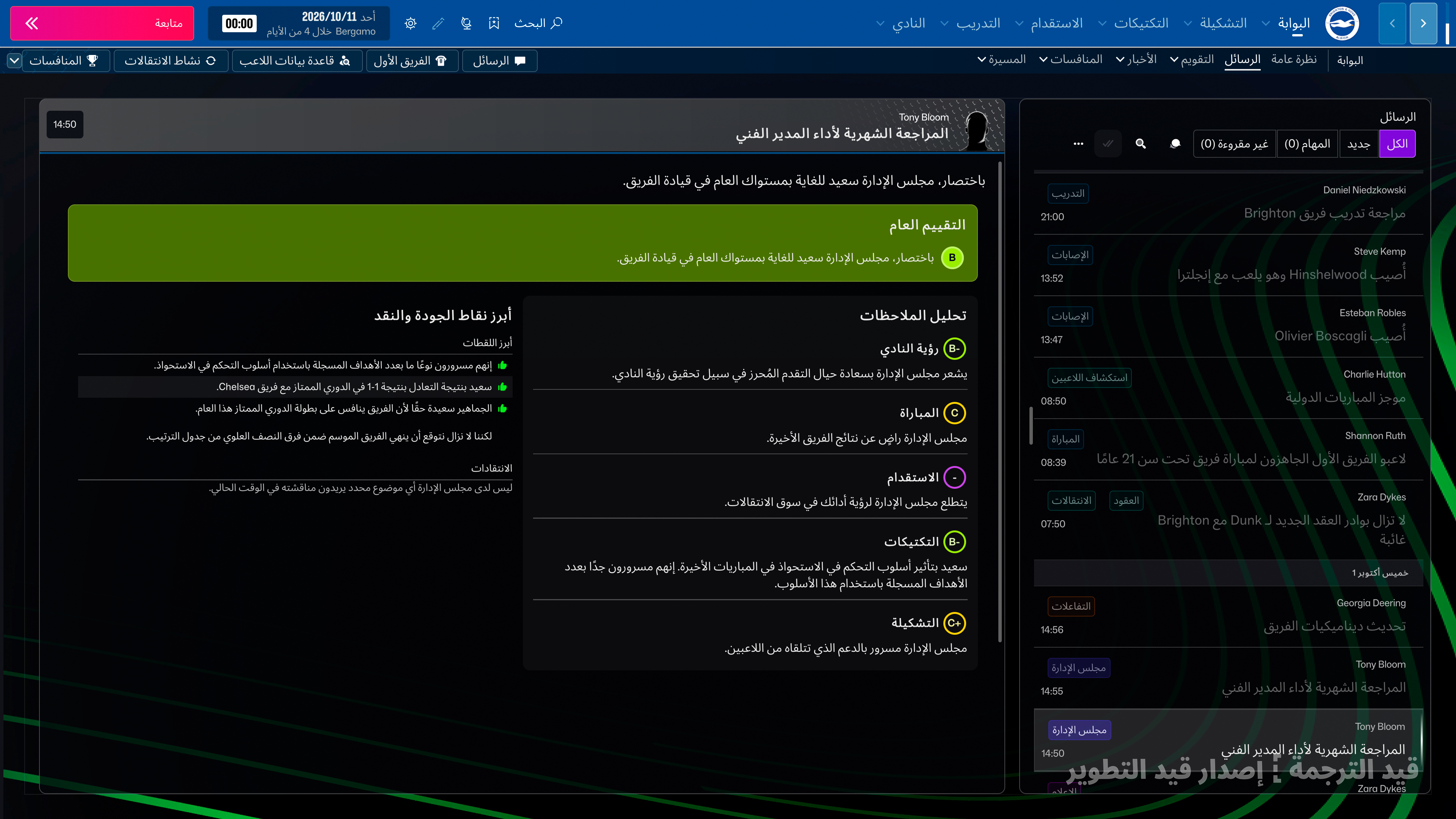Click the C badge next to المباراة
Screen dimensions: 1456x819
[x=955, y=413]
